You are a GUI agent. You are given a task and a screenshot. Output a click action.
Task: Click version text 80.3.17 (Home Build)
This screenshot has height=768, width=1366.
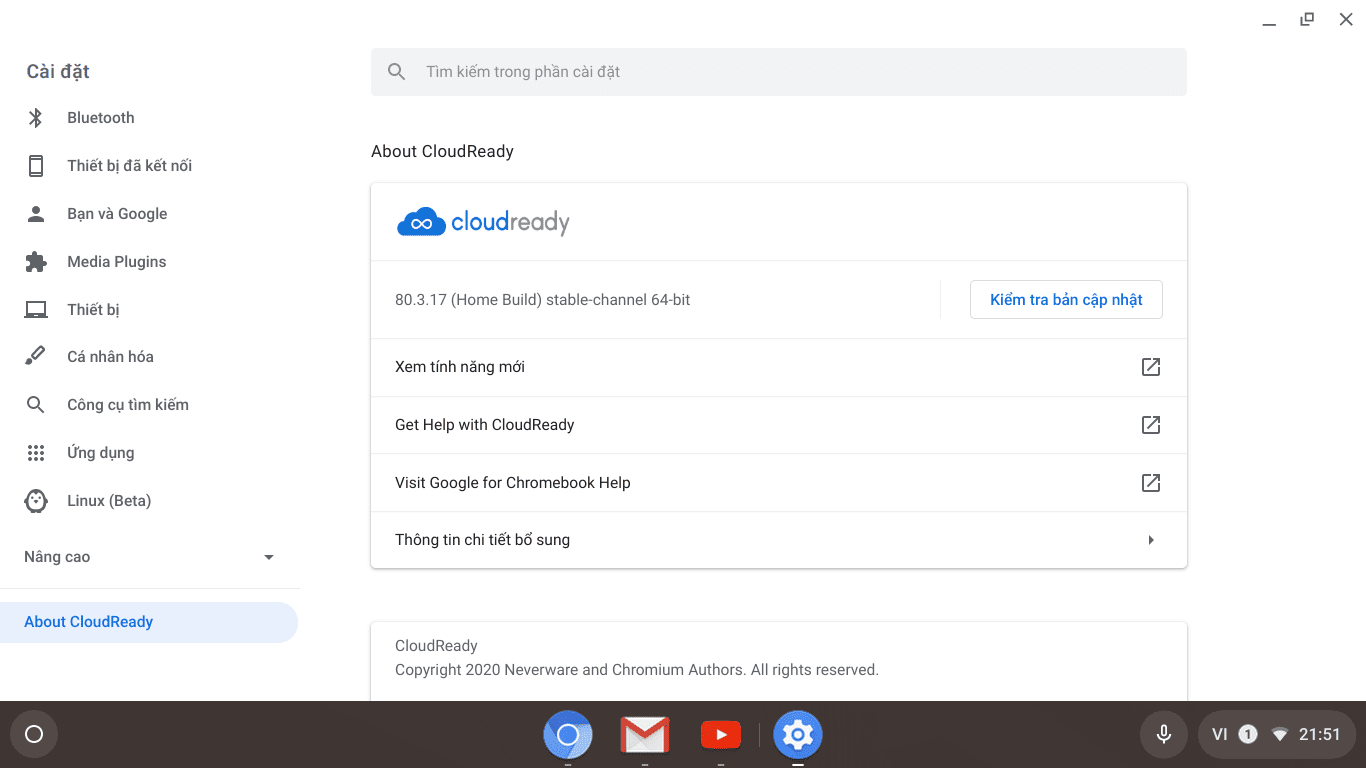543,300
